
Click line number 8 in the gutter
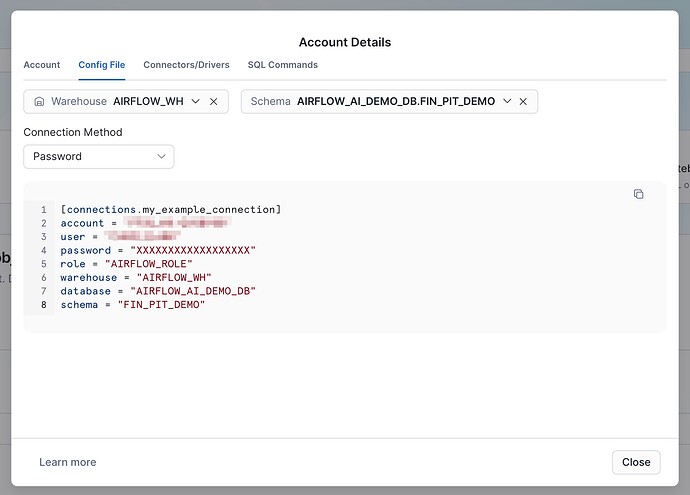point(44,304)
